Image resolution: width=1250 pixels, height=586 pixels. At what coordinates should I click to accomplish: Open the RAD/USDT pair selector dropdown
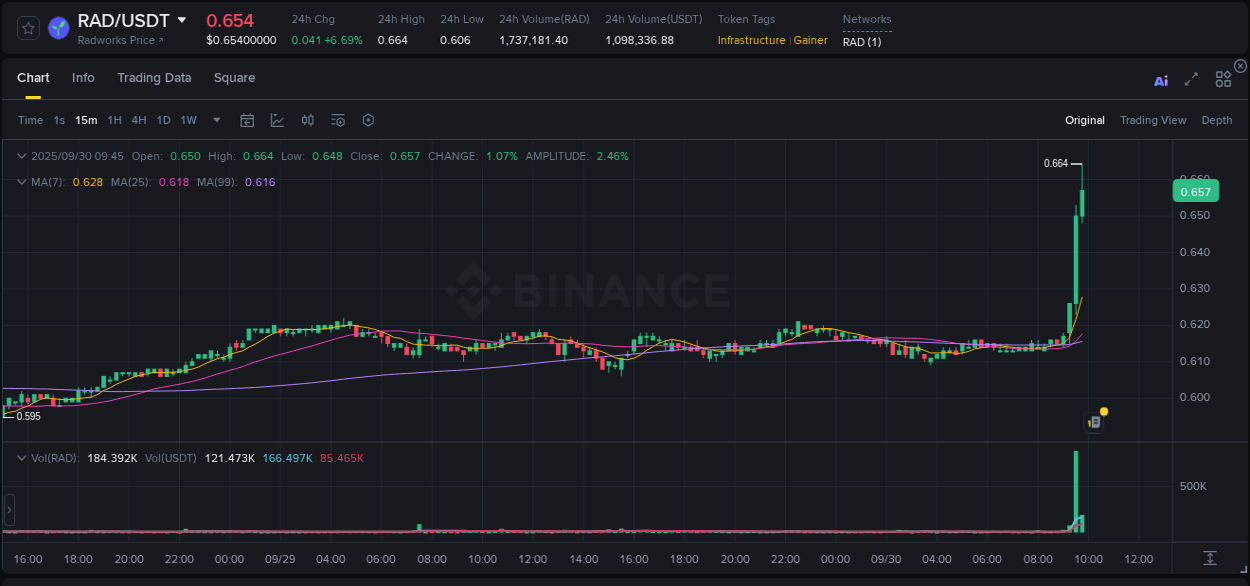tap(180, 19)
